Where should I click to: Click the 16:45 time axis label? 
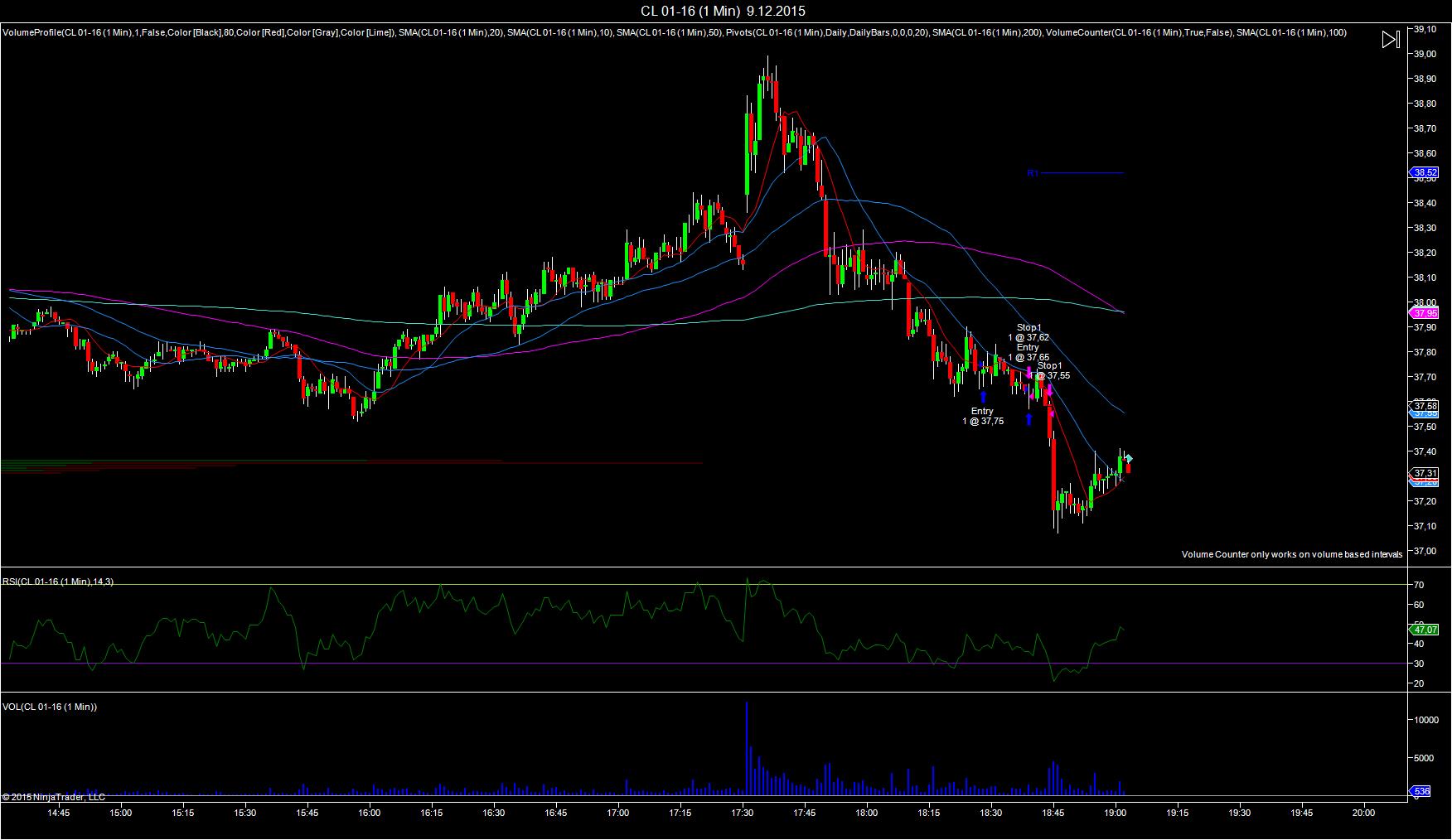556,813
